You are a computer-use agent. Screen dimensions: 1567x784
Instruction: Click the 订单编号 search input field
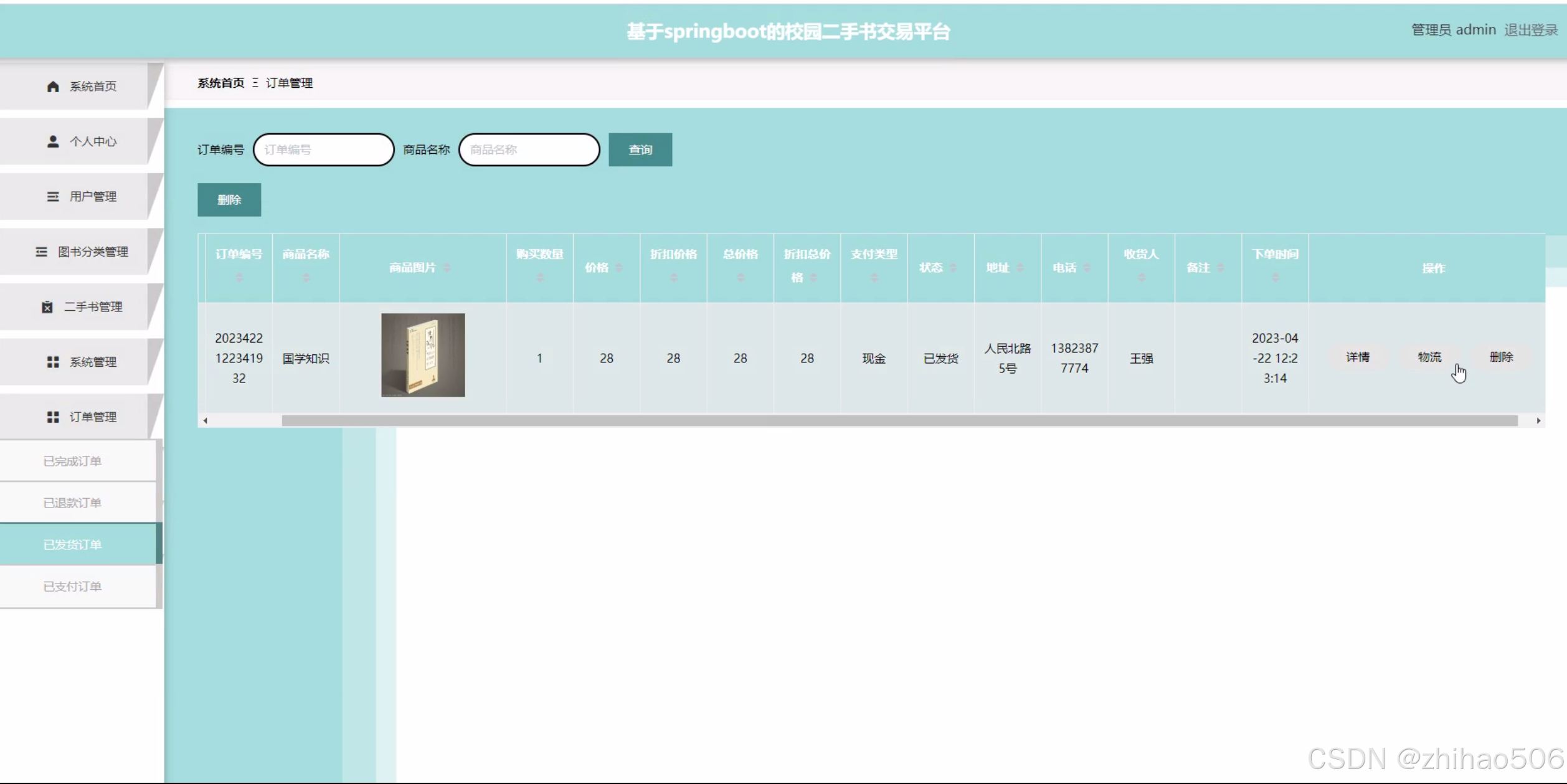tap(323, 150)
